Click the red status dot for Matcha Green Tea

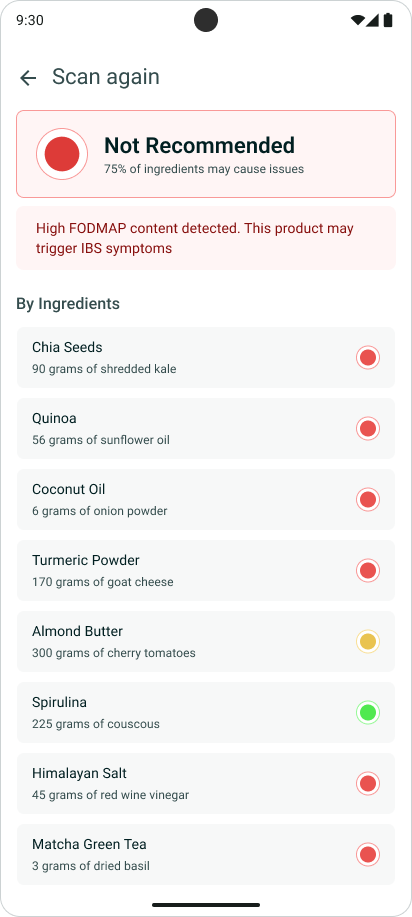pyautogui.click(x=368, y=854)
